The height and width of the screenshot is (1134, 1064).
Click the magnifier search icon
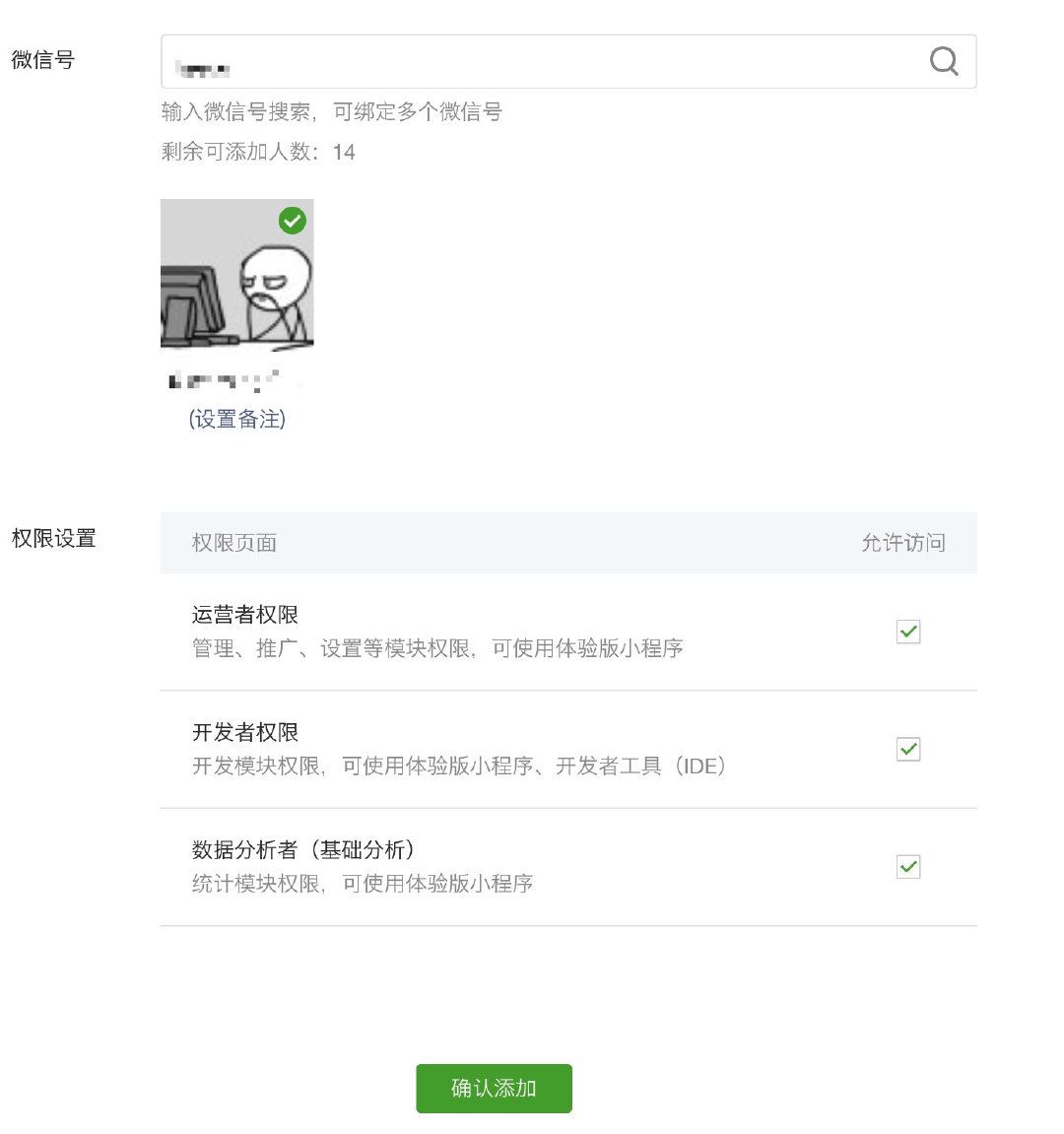click(943, 61)
